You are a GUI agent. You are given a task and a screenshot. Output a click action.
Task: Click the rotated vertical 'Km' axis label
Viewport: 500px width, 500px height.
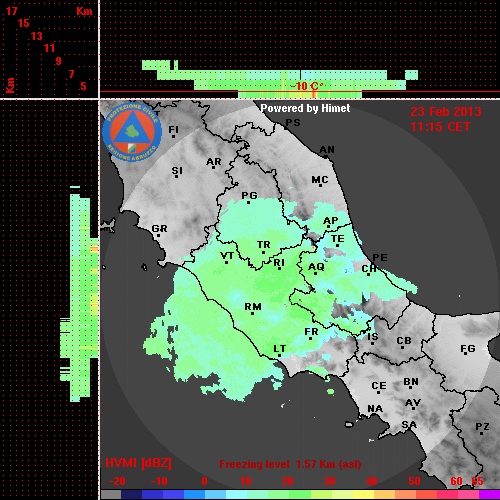click(x=10, y=85)
